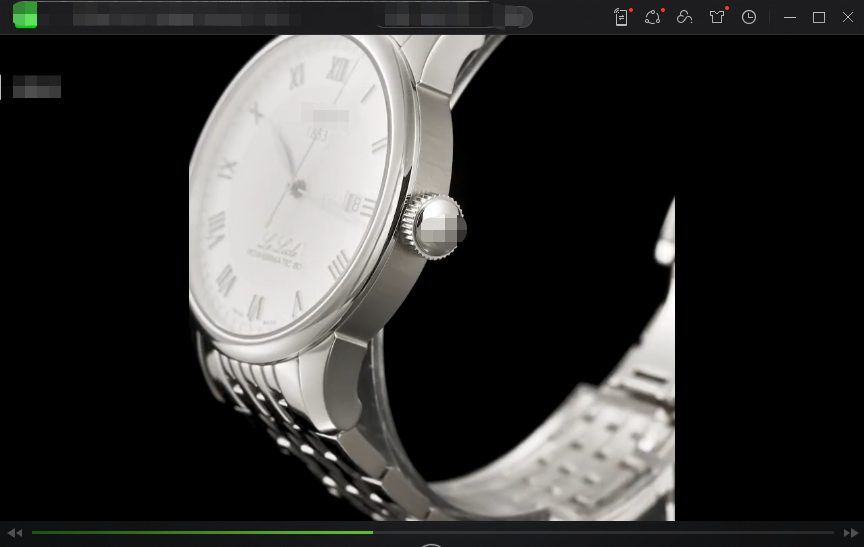864x547 pixels.
Task: Open the phone transfer icon in title bar
Action: pos(621,17)
